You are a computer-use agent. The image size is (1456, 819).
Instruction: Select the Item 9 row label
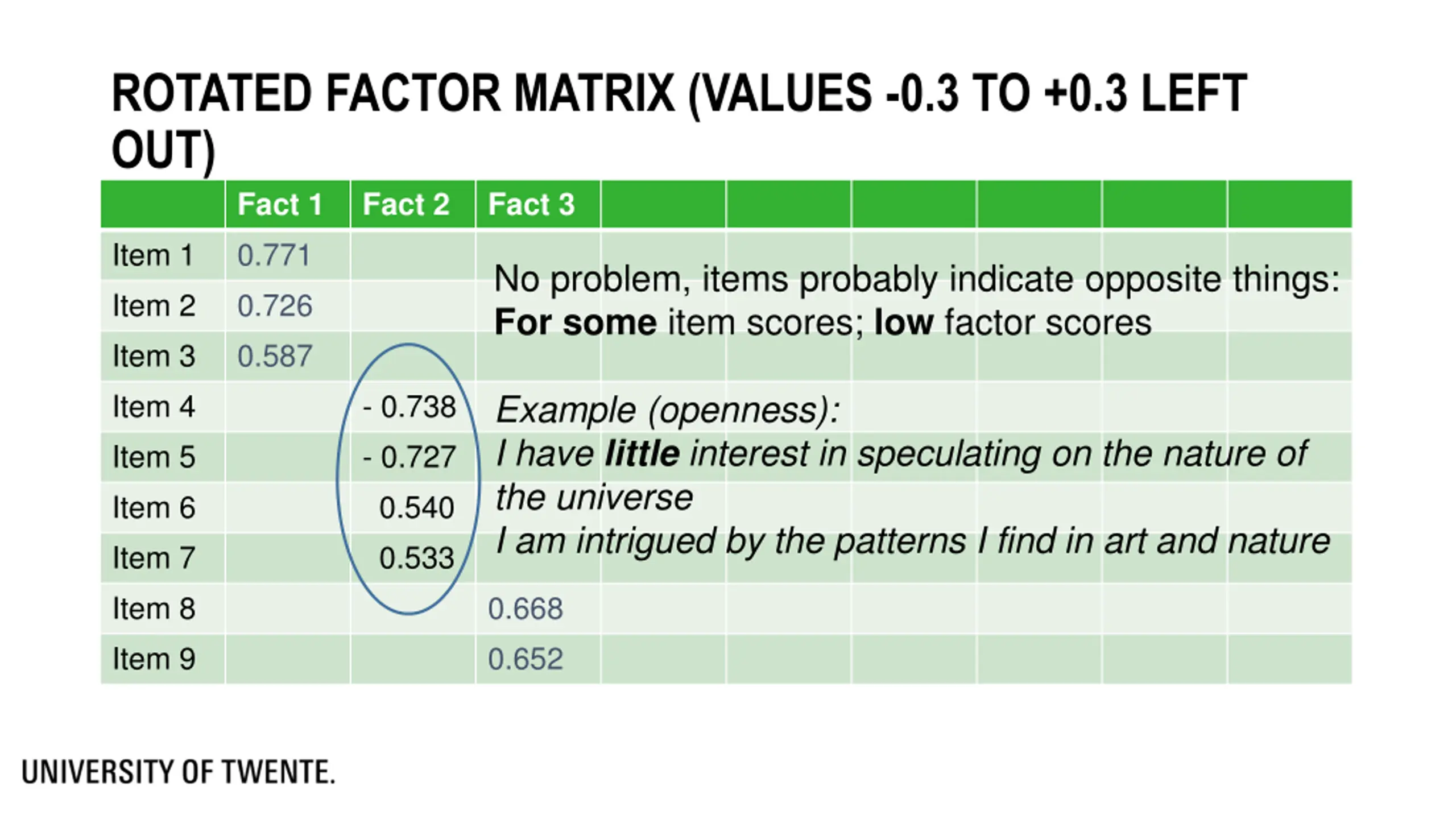tap(154, 659)
